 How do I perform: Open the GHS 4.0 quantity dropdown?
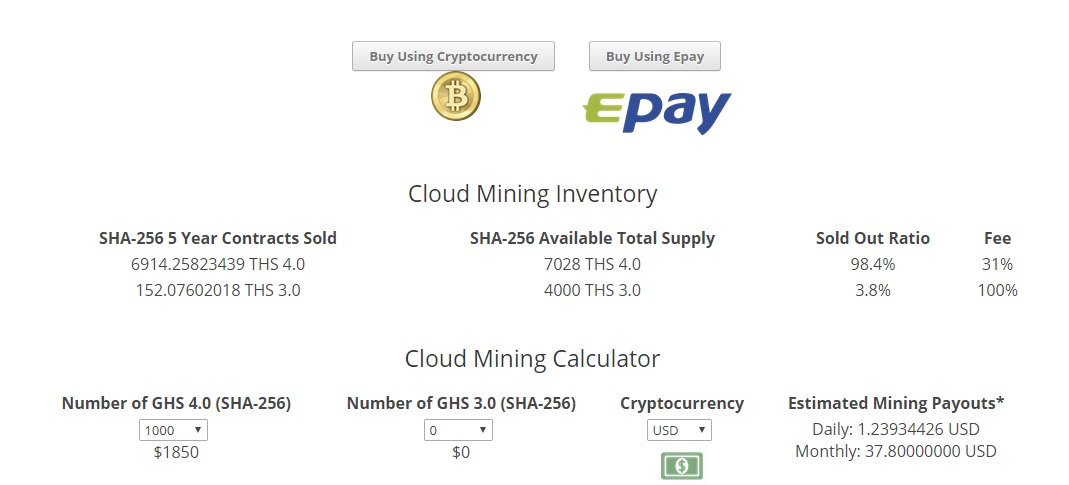click(x=173, y=430)
